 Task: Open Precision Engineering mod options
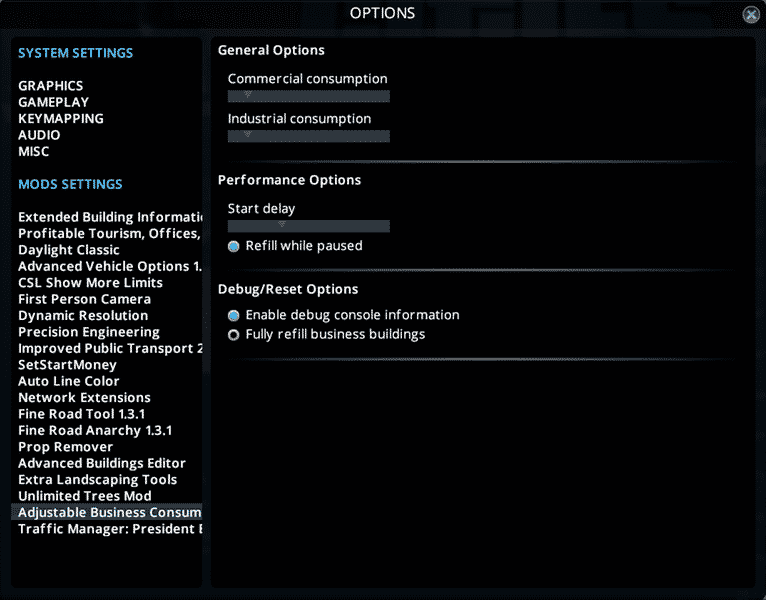[x=89, y=332]
